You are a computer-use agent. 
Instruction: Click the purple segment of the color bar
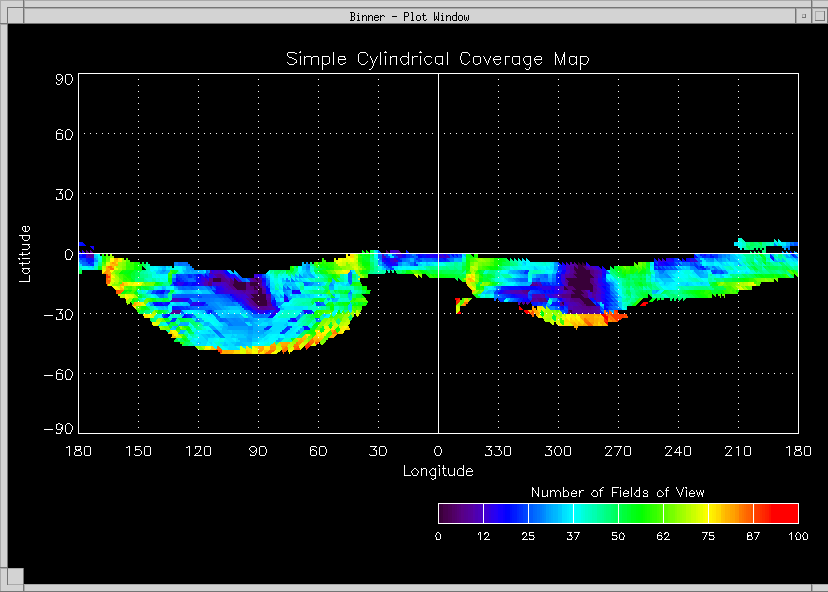(460, 514)
